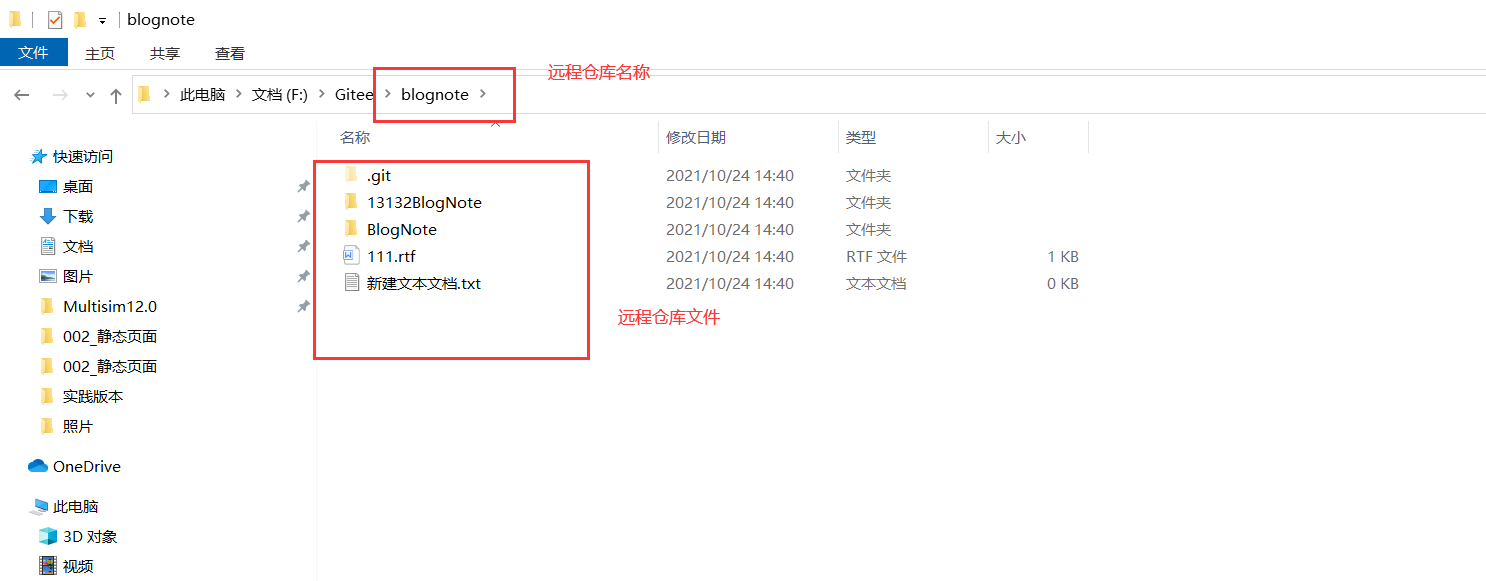This screenshot has width=1486, height=581.
Task: Click the 视频 video icon
Action: [47, 566]
